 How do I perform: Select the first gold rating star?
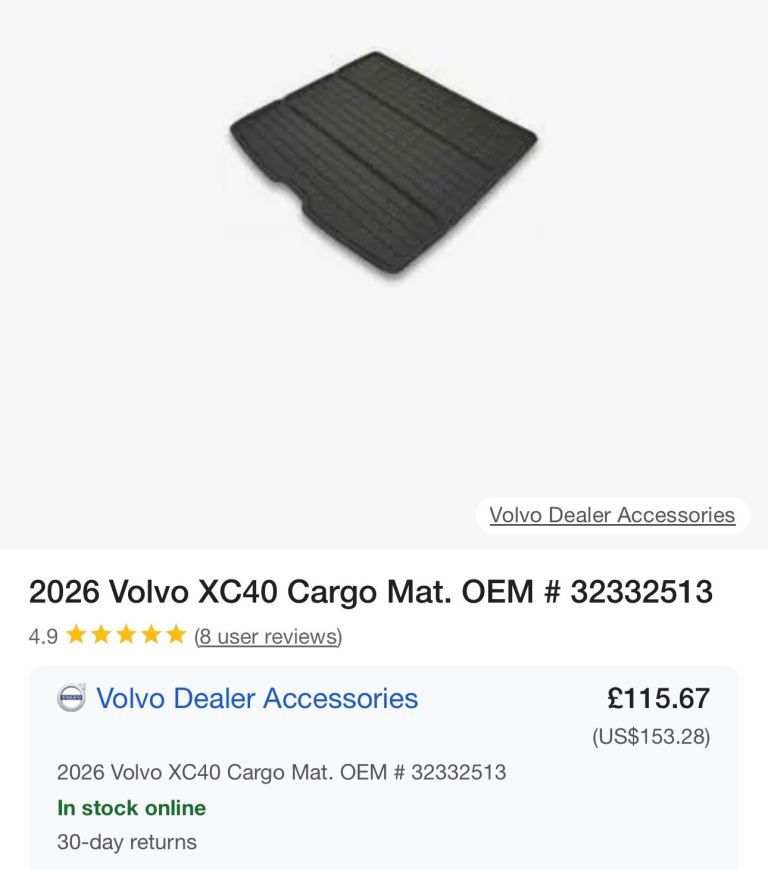(75, 634)
